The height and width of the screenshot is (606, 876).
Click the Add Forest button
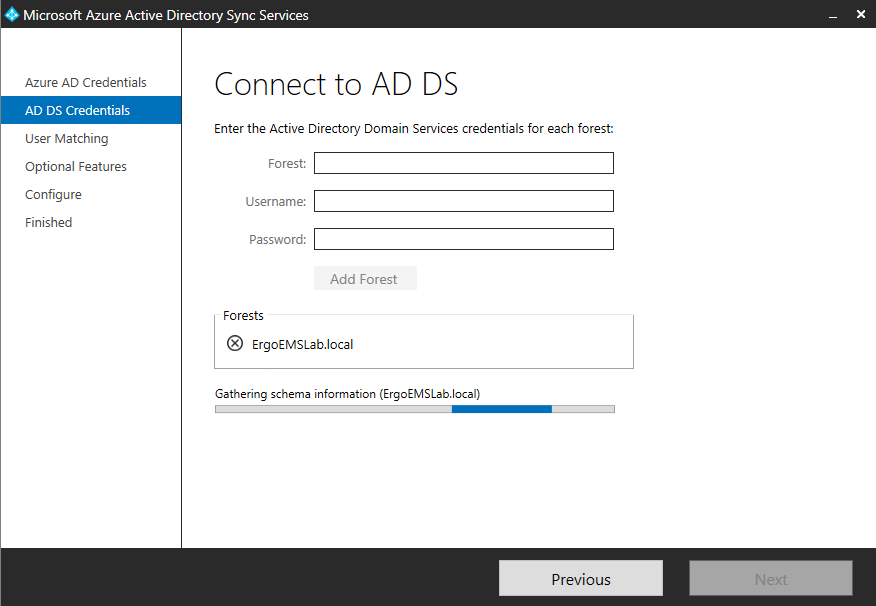click(x=365, y=278)
